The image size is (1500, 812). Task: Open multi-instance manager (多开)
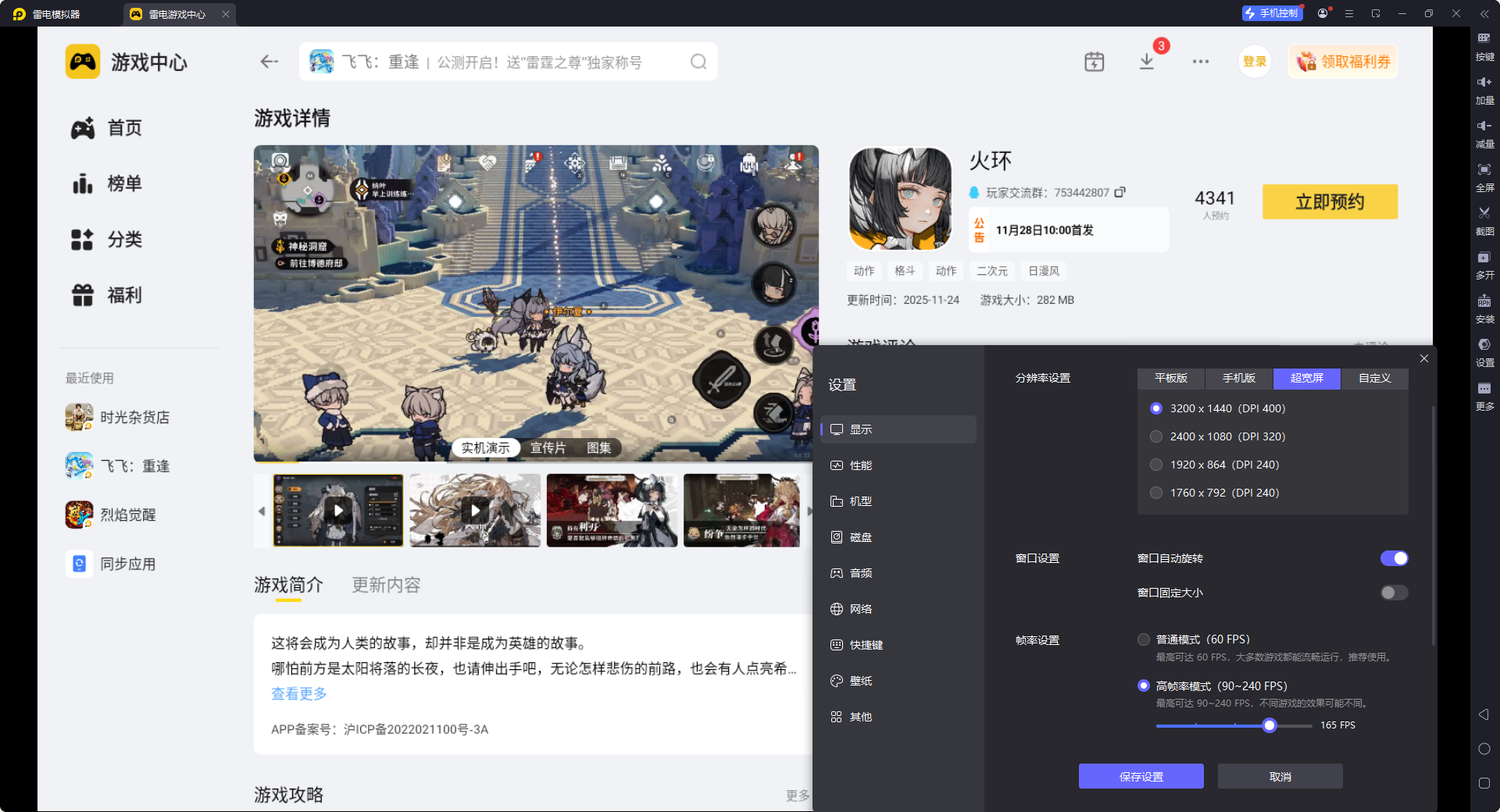click(1484, 265)
